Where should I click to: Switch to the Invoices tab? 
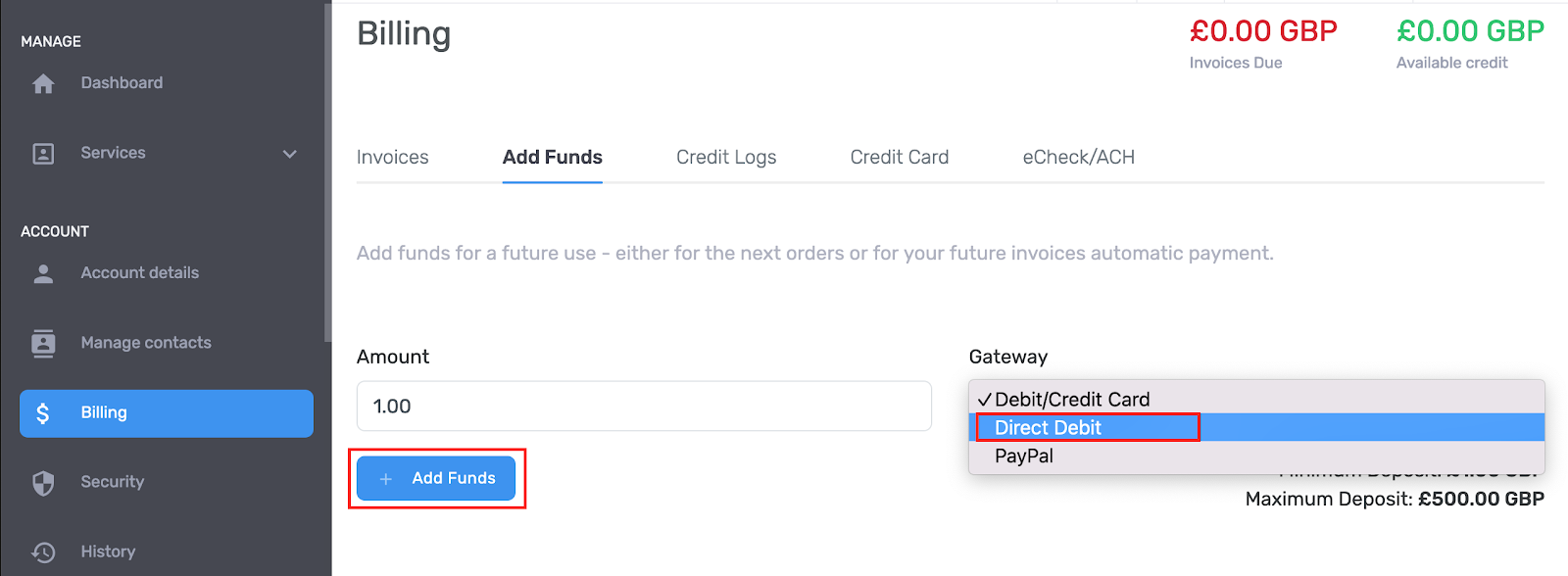click(x=392, y=158)
